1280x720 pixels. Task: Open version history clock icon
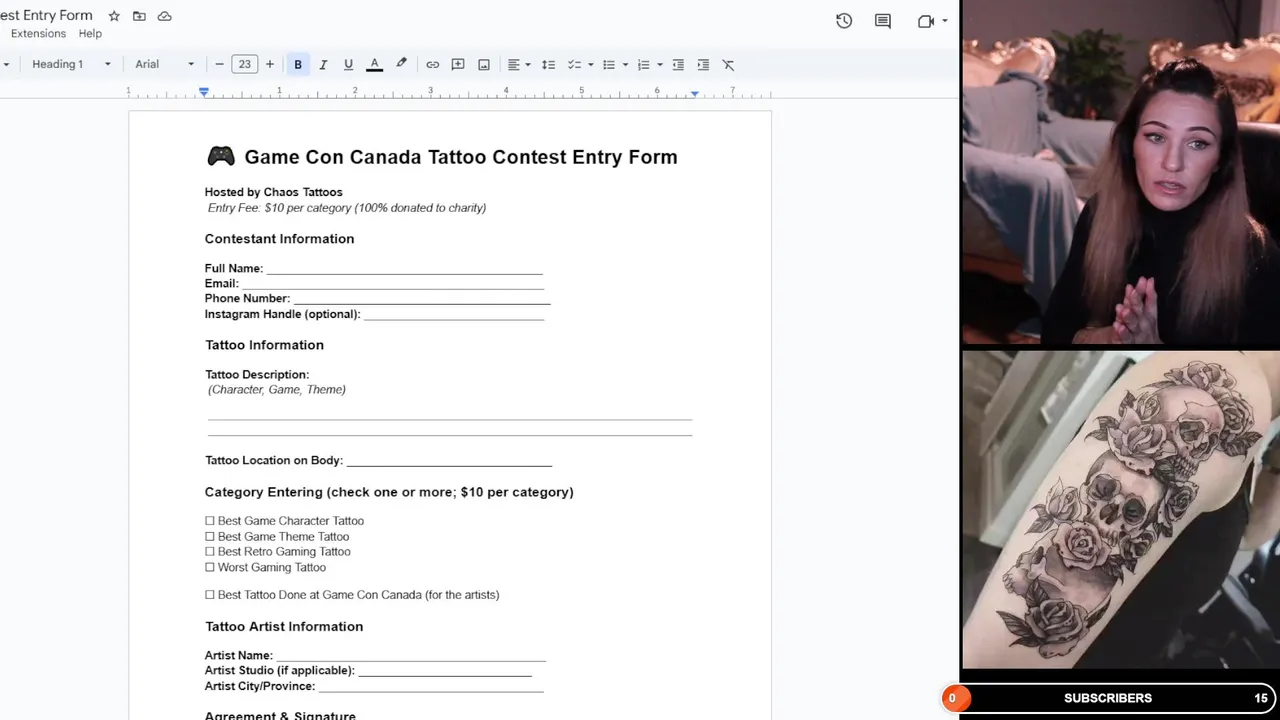click(844, 21)
